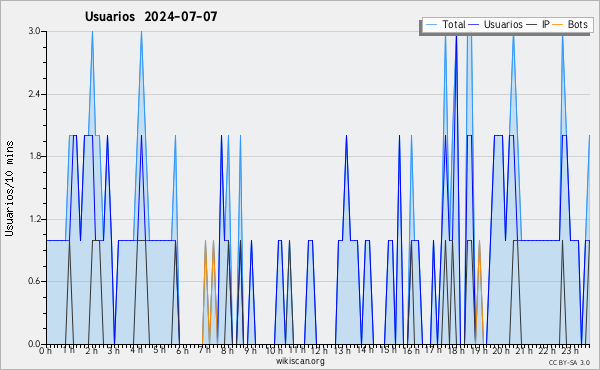Click the 19 h x-axis label
Viewport: 600px width, 370px height.
[478, 350]
